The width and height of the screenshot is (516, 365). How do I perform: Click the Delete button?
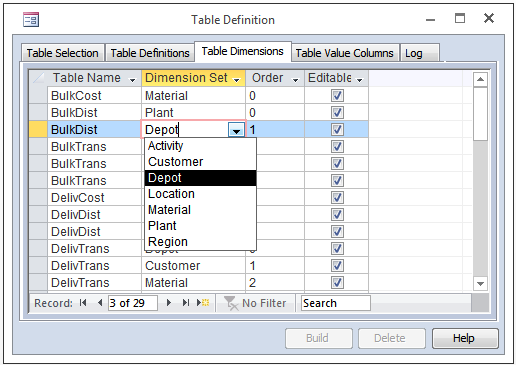[392, 338]
